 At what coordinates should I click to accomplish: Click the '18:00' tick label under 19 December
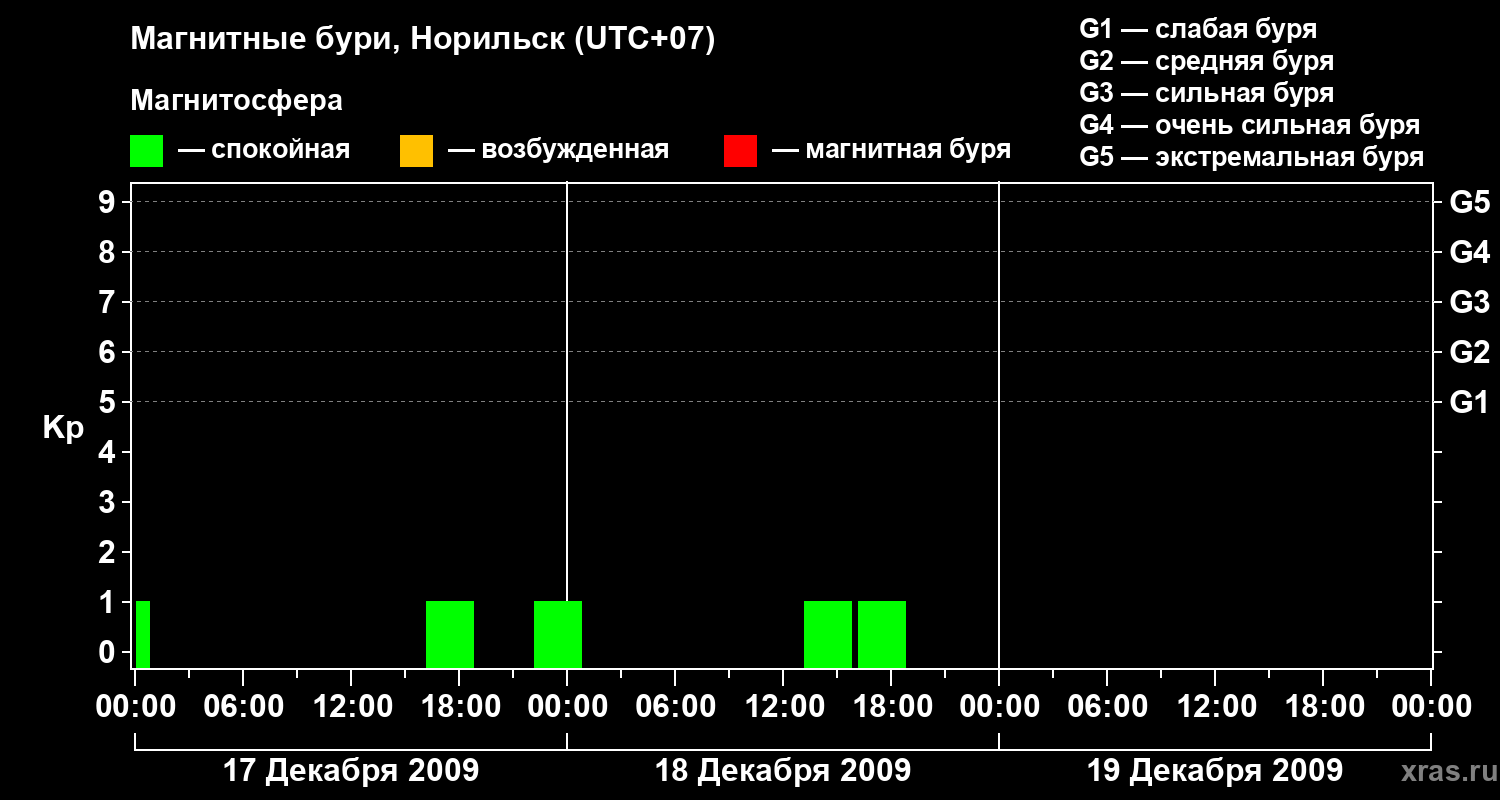point(1323,707)
